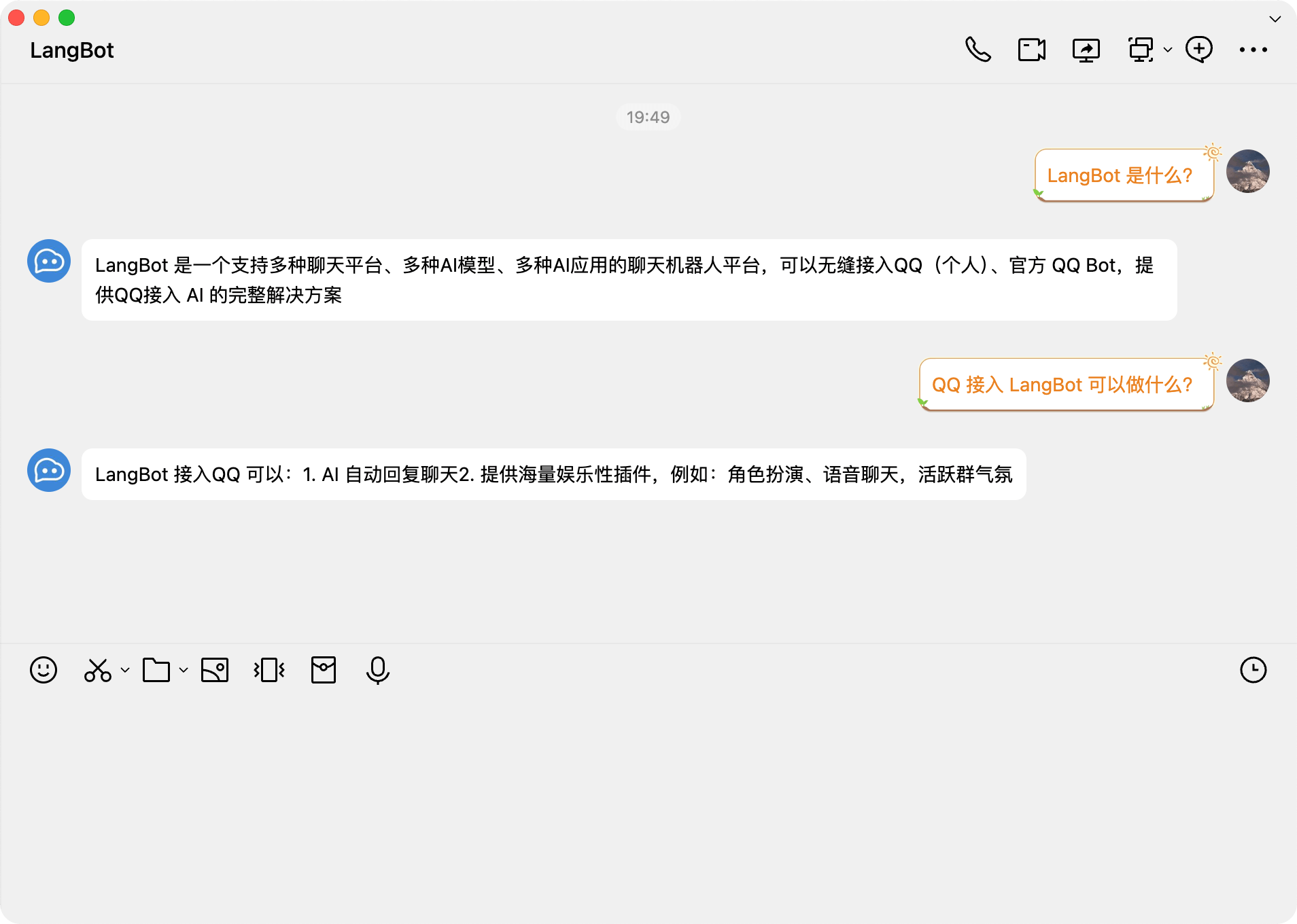This screenshot has height=924, width=1297.
Task: Click the scissors screenshot tool
Action: point(97,670)
